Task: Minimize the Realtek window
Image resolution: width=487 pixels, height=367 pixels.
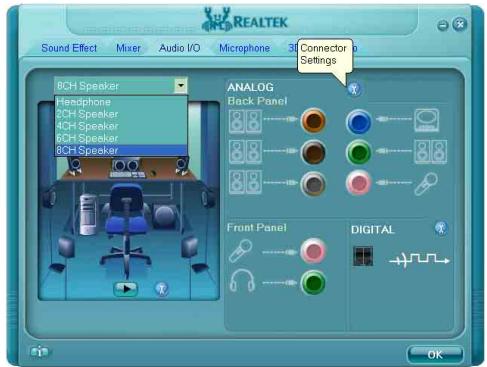Action: (443, 25)
